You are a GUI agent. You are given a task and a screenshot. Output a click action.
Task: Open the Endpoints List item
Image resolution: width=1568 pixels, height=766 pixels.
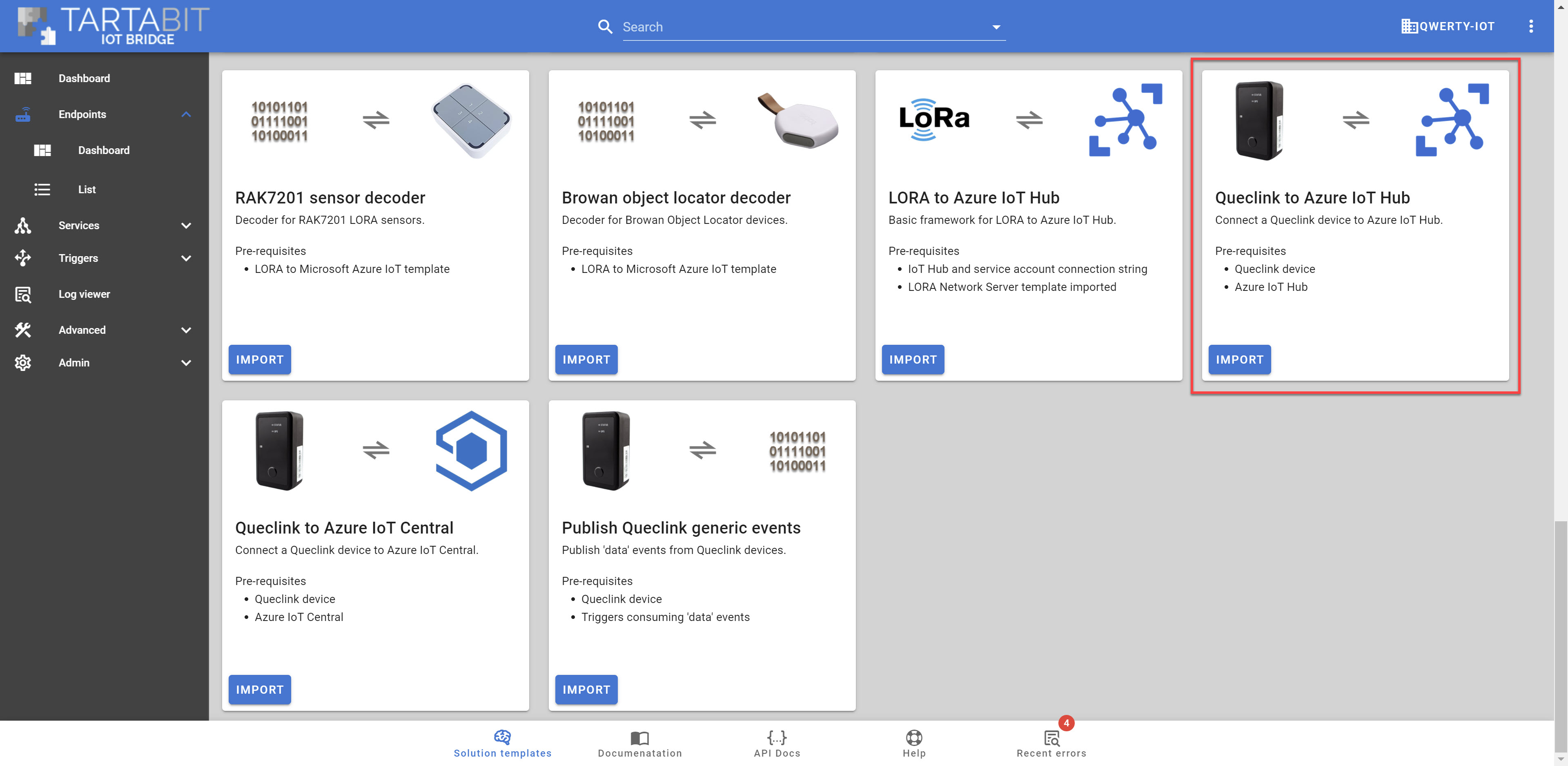[104, 190]
